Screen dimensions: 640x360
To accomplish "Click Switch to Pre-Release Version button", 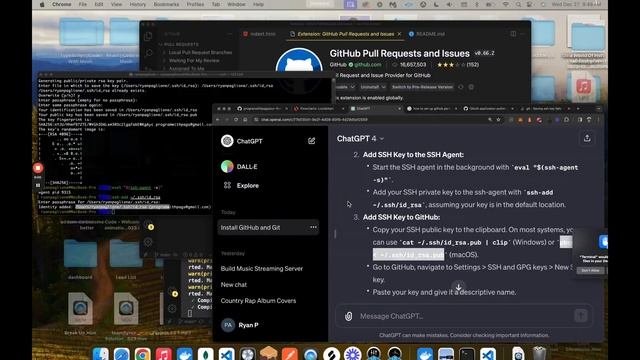I will 422,87.
